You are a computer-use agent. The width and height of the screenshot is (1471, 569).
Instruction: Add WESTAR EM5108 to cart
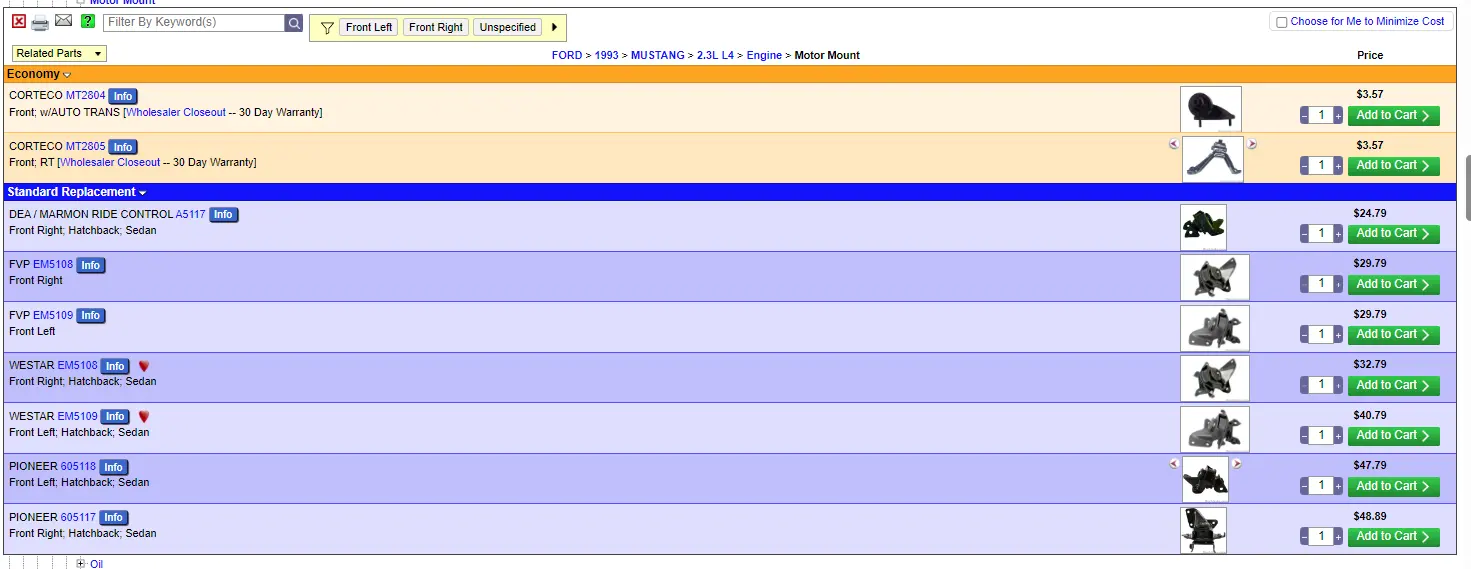coord(1393,385)
